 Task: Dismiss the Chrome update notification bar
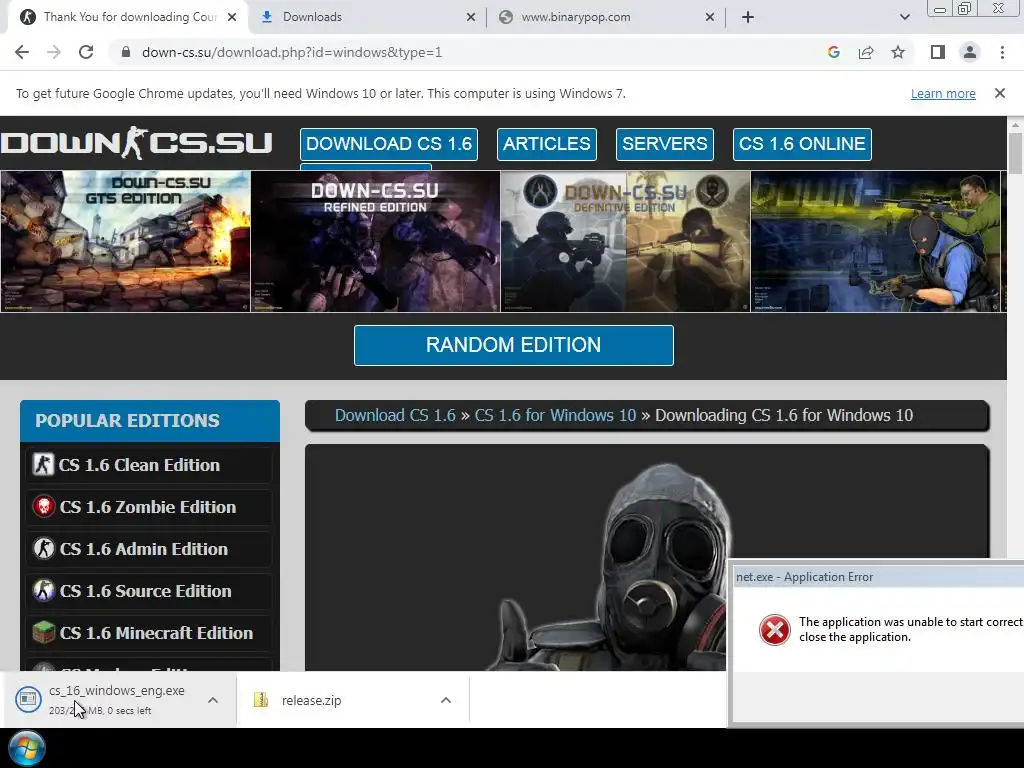(x=999, y=93)
